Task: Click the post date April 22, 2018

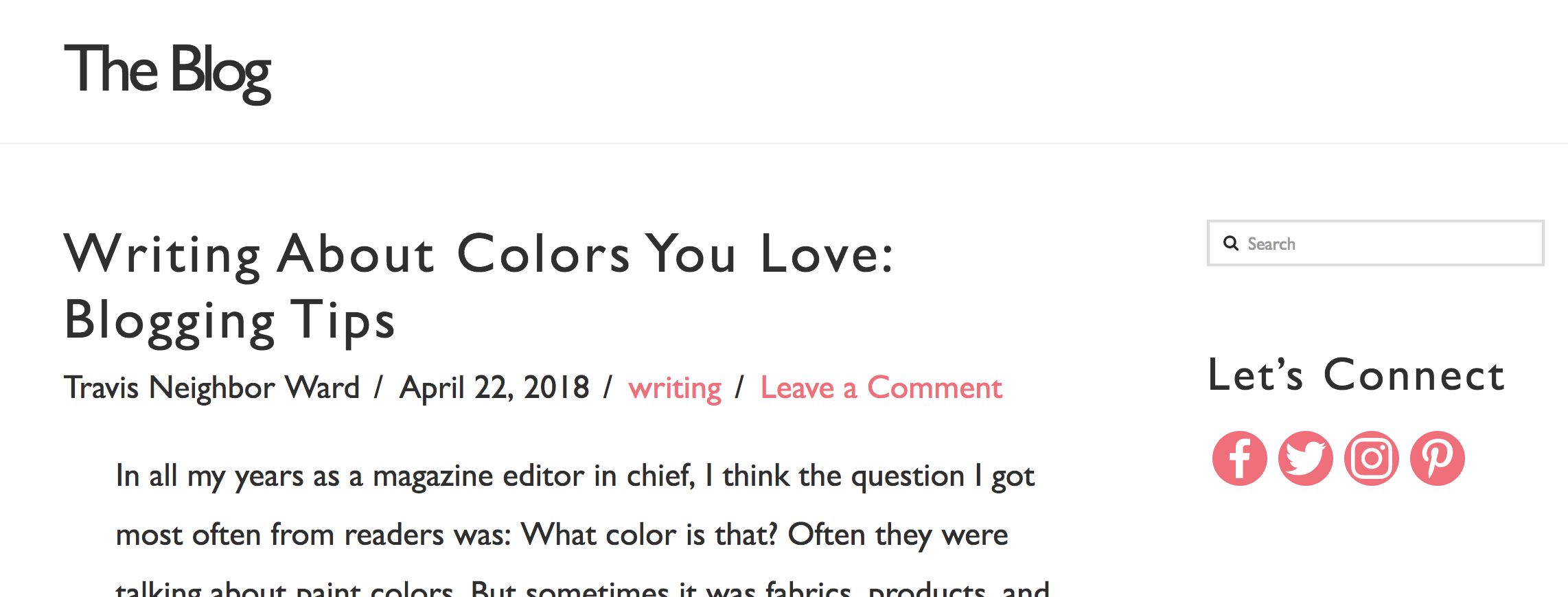Action: pos(494,388)
